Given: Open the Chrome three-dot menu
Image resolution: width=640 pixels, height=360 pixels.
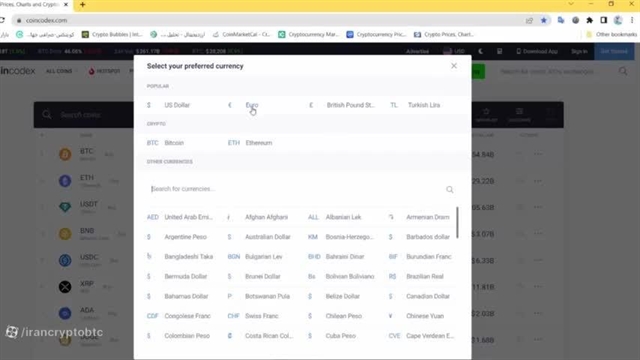Looking at the screenshot, I should pyautogui.click(x=632, y=20).
